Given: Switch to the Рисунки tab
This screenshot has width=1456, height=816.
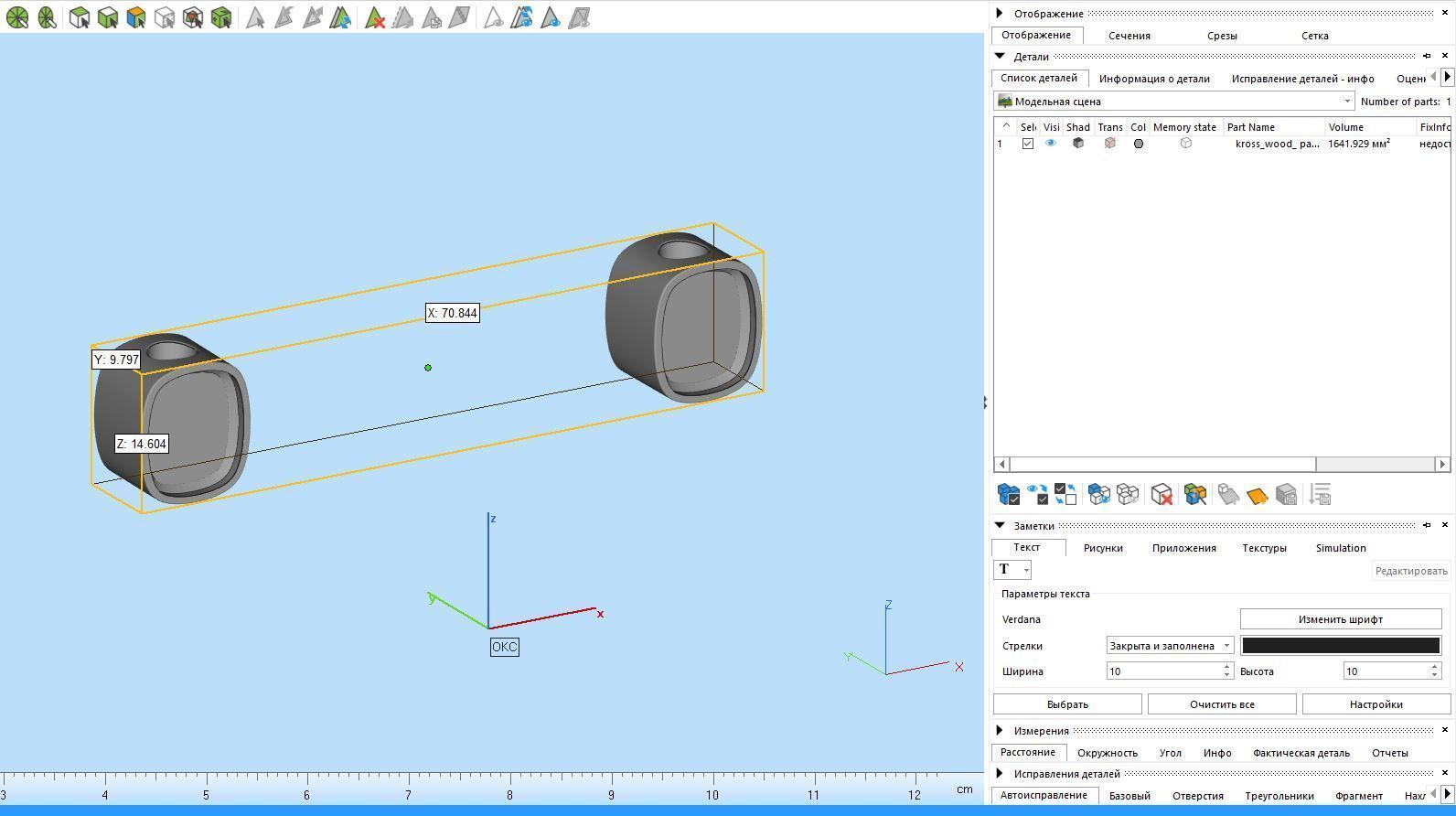Looking at the screenshot, I should (1103, 548).
